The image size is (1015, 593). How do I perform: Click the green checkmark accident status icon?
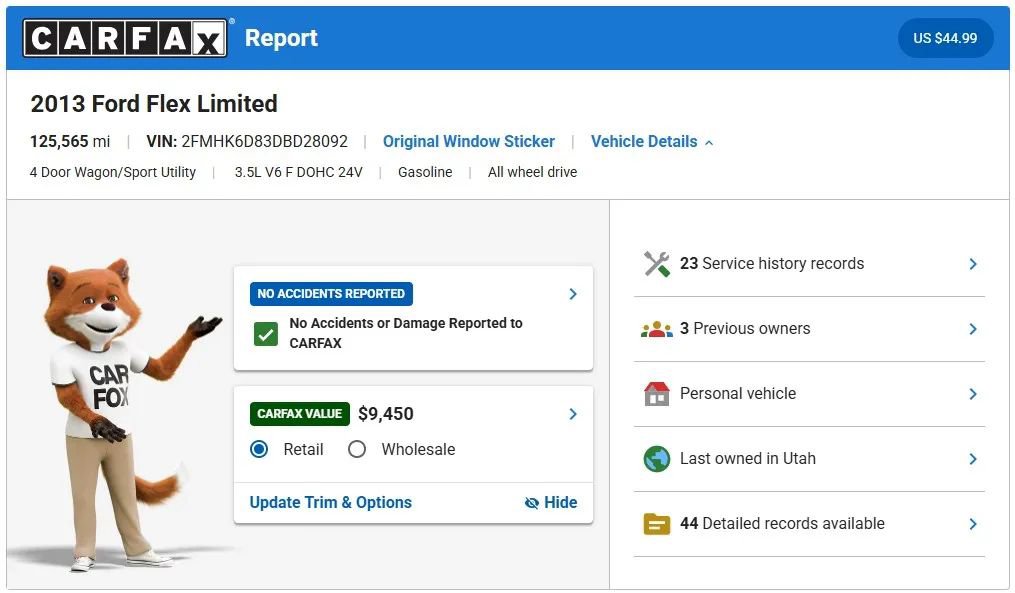coord(265,333)
